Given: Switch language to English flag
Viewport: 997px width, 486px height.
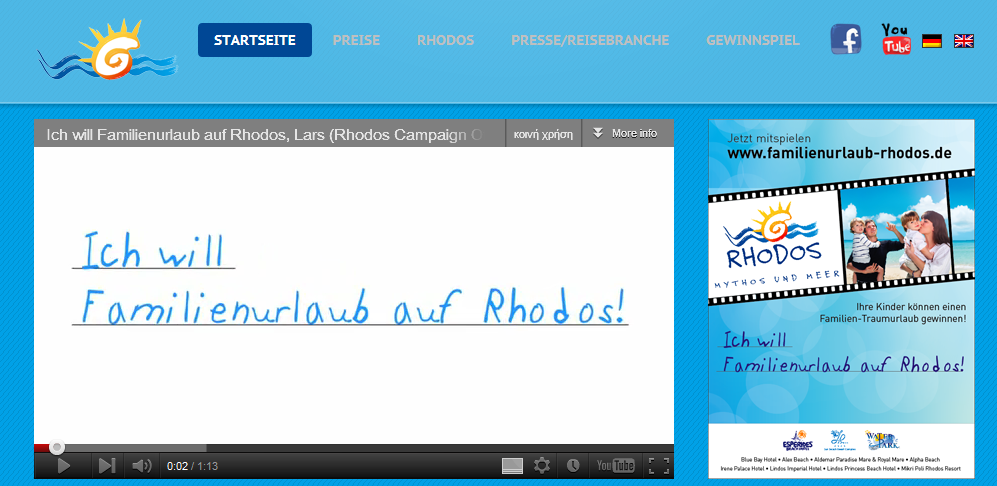Looking at the screenshot, I should point(964,41).
